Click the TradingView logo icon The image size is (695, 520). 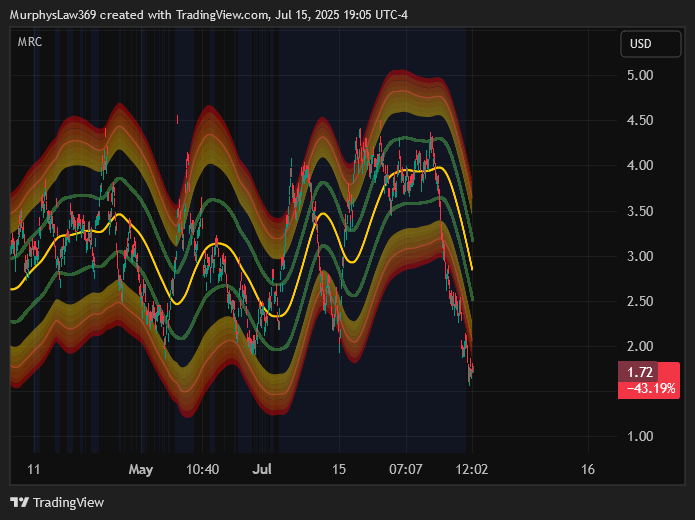(20, 502)
